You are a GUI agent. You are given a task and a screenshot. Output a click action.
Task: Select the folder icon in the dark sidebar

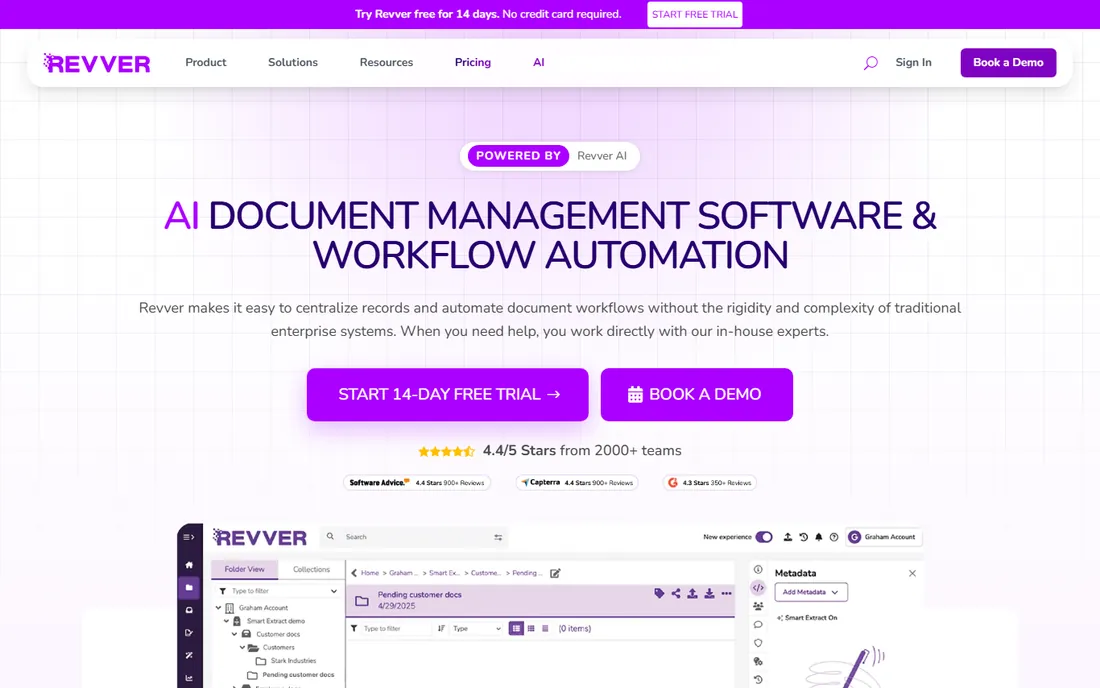click(x=189, y=588)
